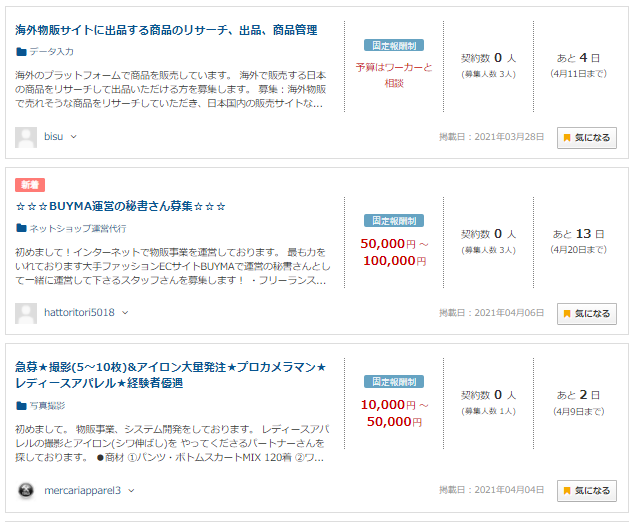Select the データ入力 category link

[51, 52]
